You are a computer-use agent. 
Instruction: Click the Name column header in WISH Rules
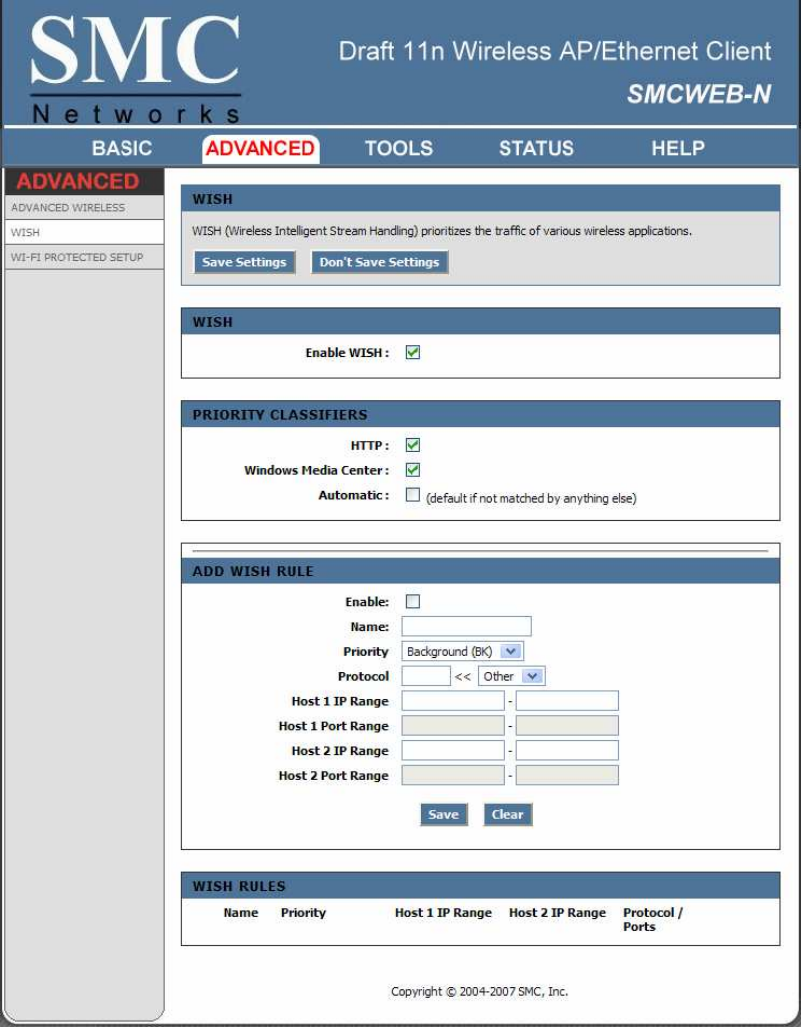tap(240, 912)
